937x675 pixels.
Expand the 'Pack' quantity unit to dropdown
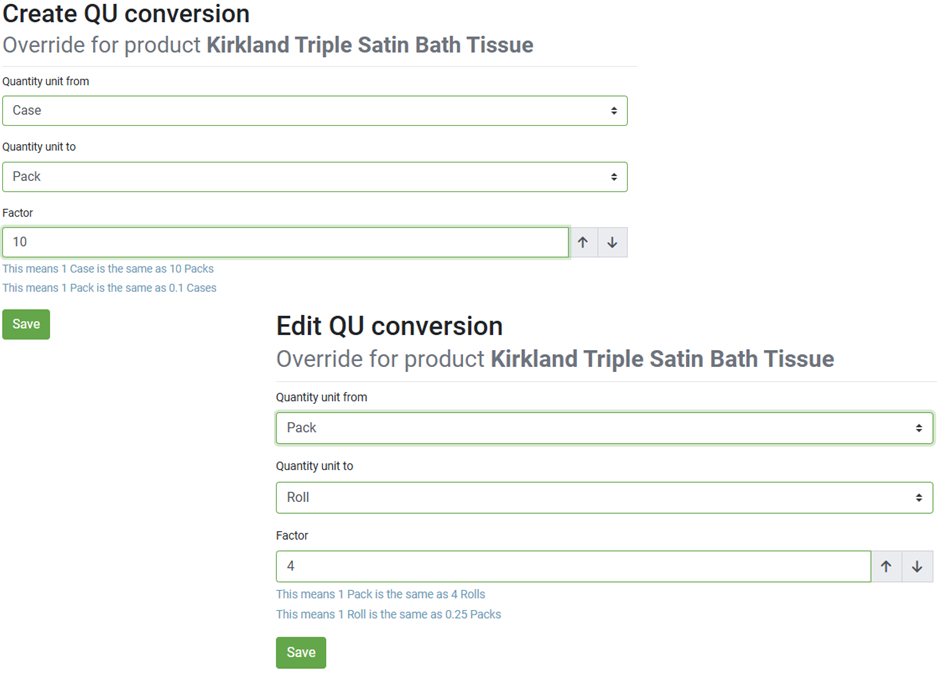pyautogui.click(x=315, y=177)
